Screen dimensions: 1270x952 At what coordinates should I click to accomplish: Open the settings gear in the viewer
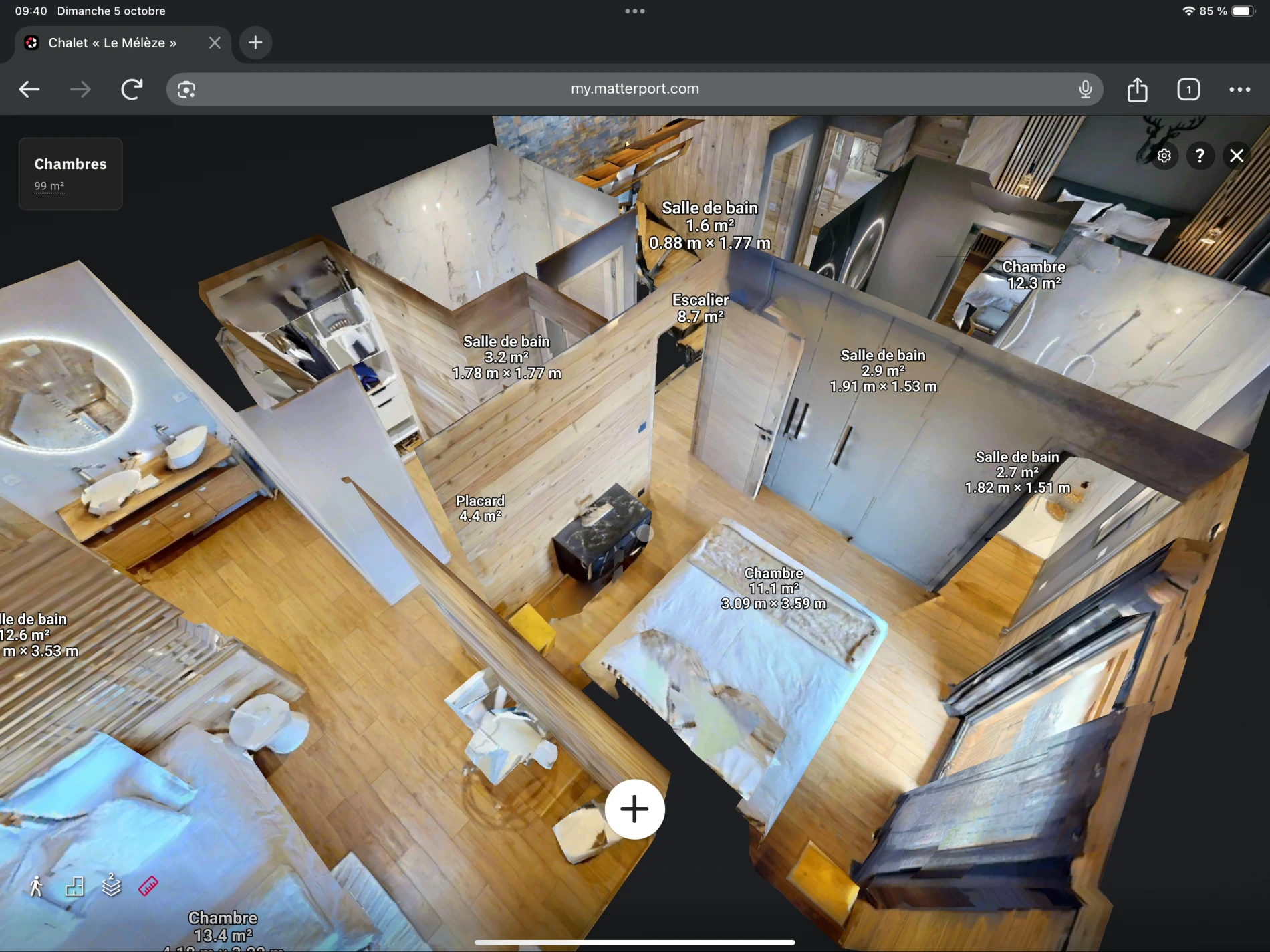click(x=1164, y=156)
